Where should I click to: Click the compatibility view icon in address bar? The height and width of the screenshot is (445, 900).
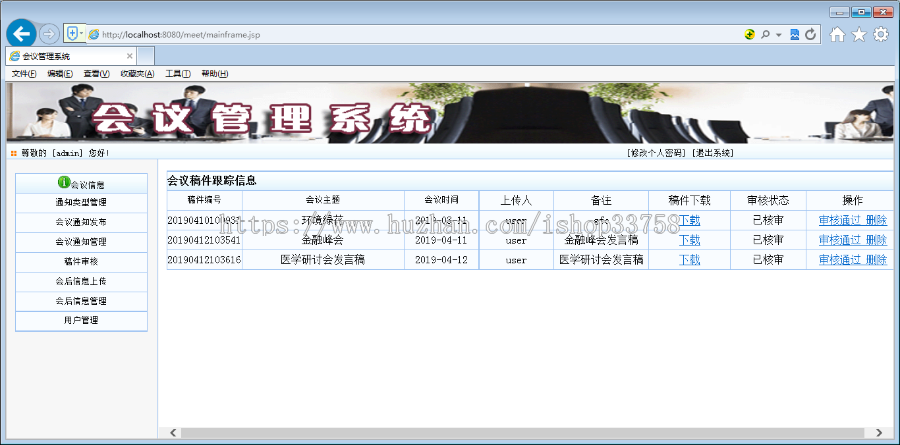click(x=794, y=34)
